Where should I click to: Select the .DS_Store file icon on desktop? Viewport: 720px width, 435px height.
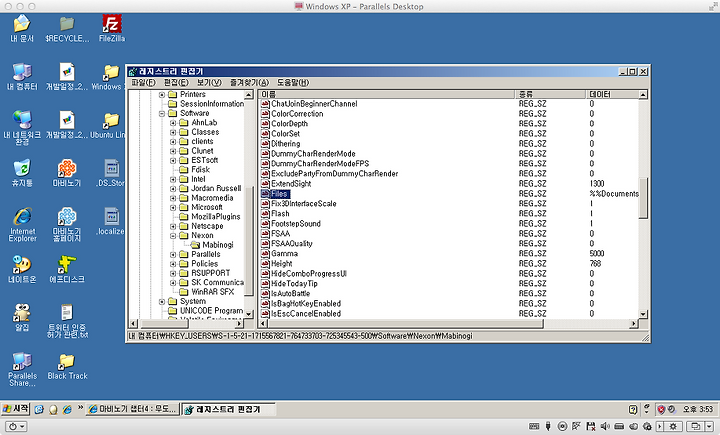[111, 173]
